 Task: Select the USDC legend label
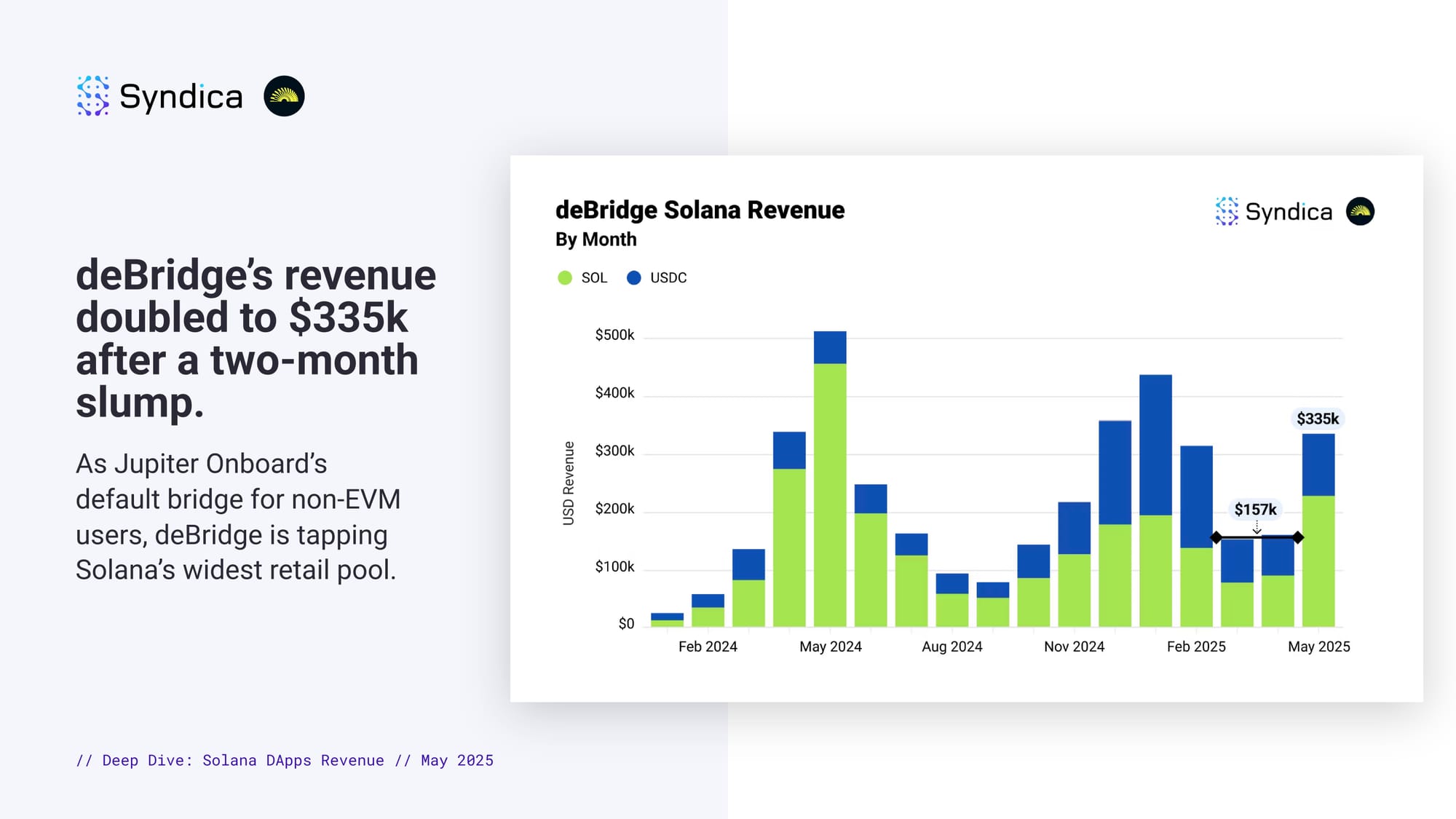point(668,277)
